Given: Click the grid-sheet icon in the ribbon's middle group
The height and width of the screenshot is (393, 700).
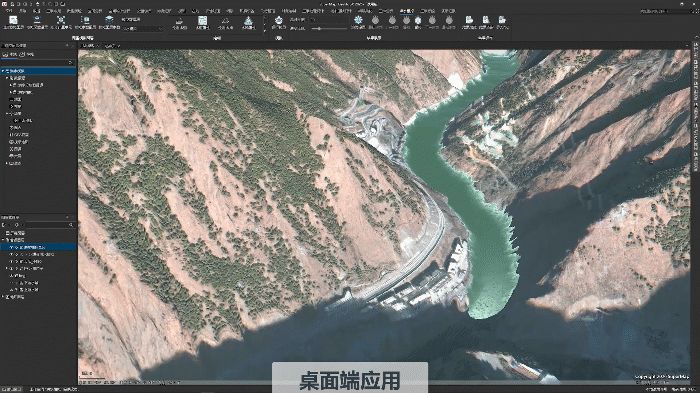Looking at the screenshot, I should point(202,20).
